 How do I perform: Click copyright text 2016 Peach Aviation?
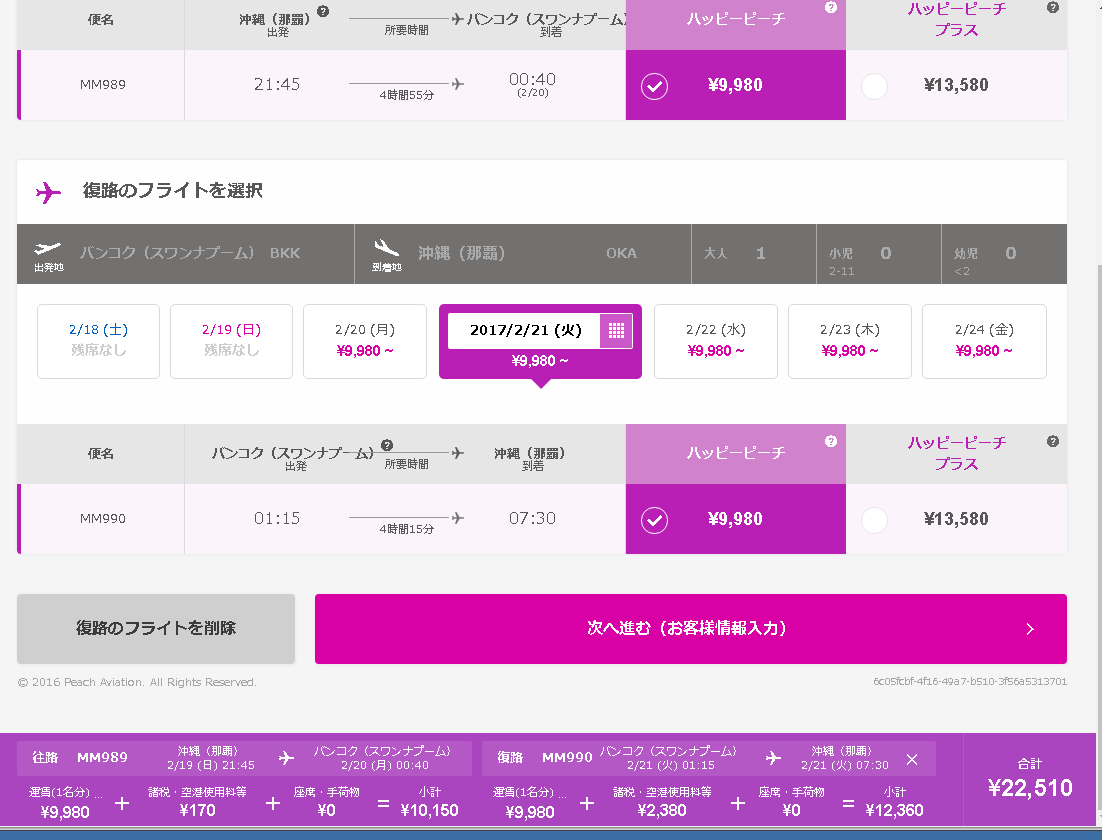pyautogui.click(x=137, y=682)
